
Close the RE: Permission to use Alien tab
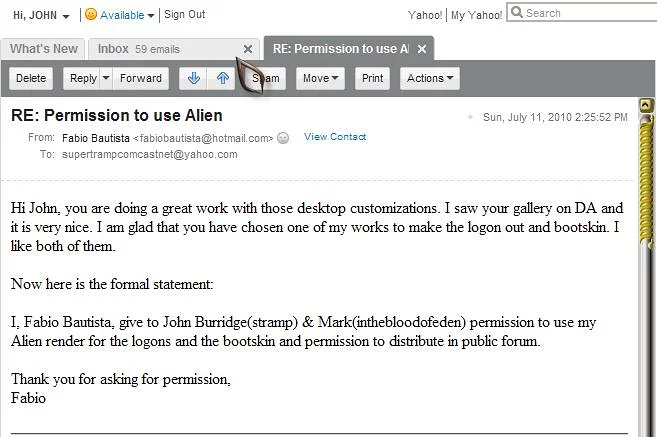pos(422,49)
